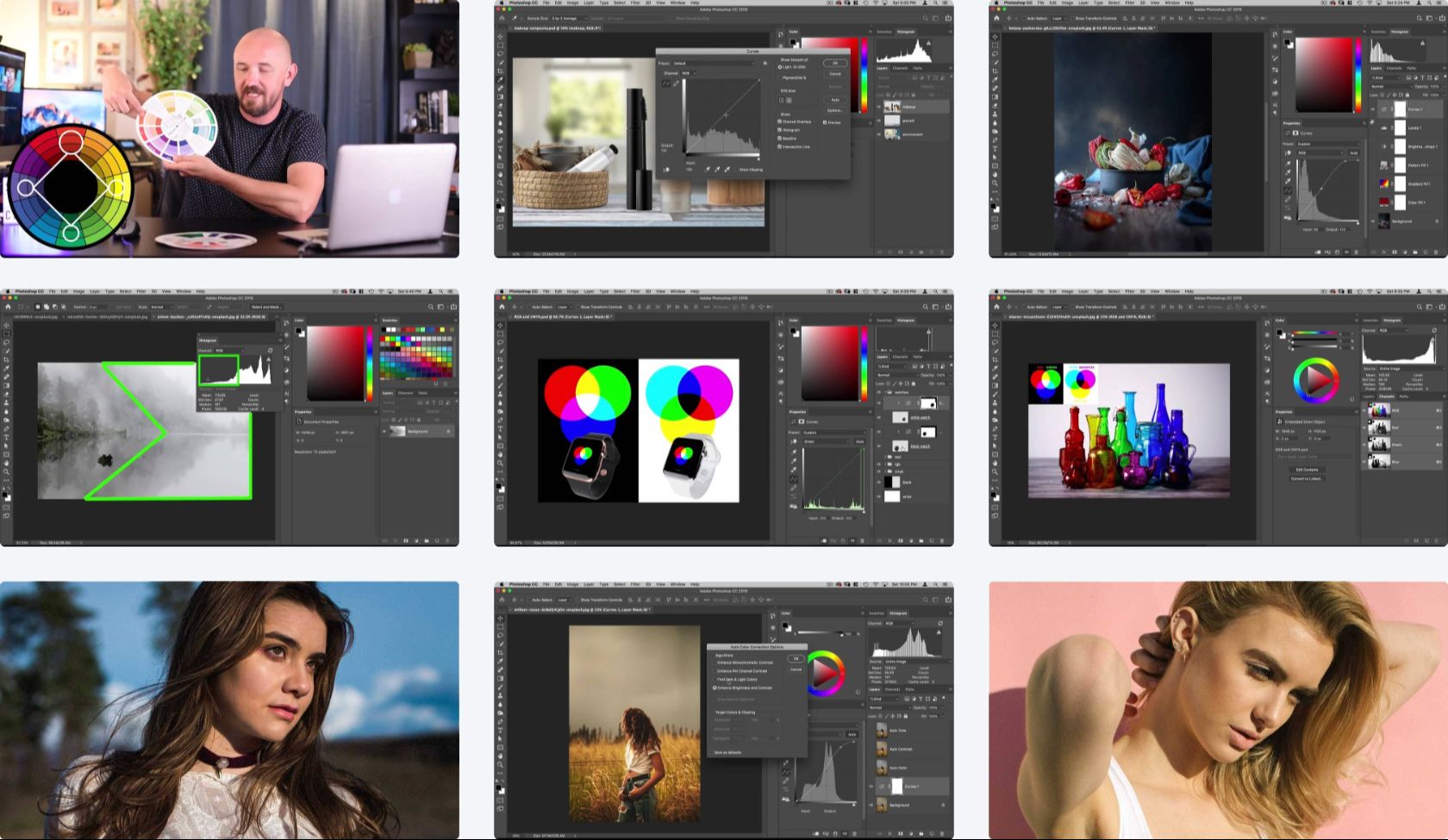
Task: Select the Light (0-255) radio in the Curves dialog
Action: pos(781,67)
